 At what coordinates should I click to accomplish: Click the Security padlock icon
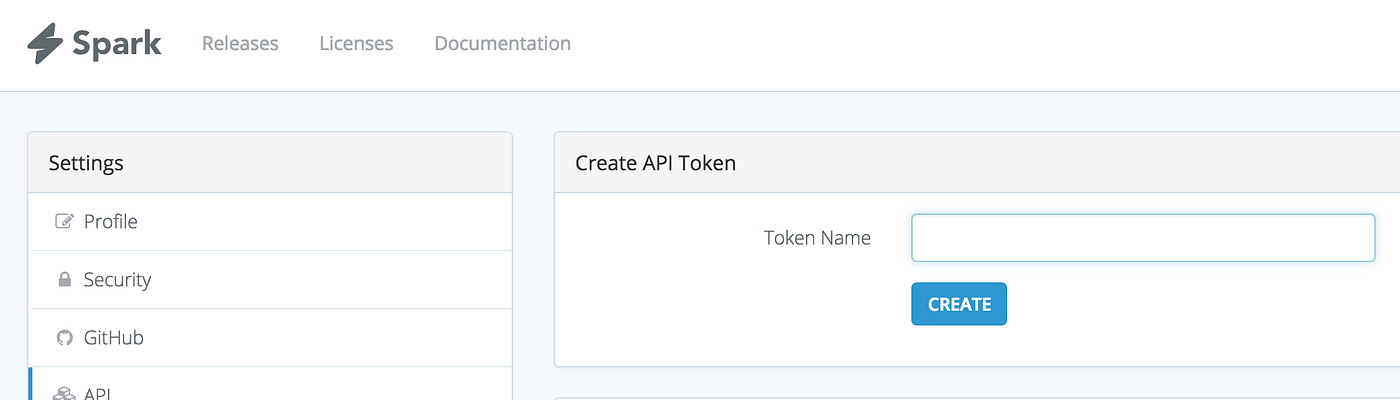65,280
